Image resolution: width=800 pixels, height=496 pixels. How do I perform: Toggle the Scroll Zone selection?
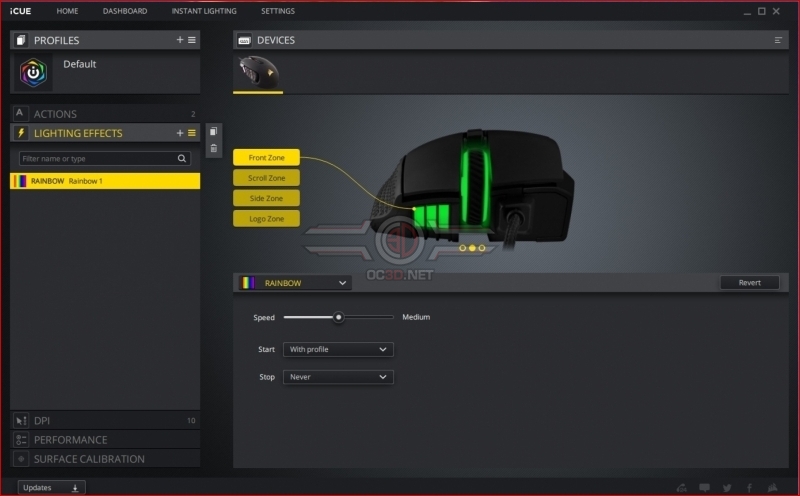266,178
